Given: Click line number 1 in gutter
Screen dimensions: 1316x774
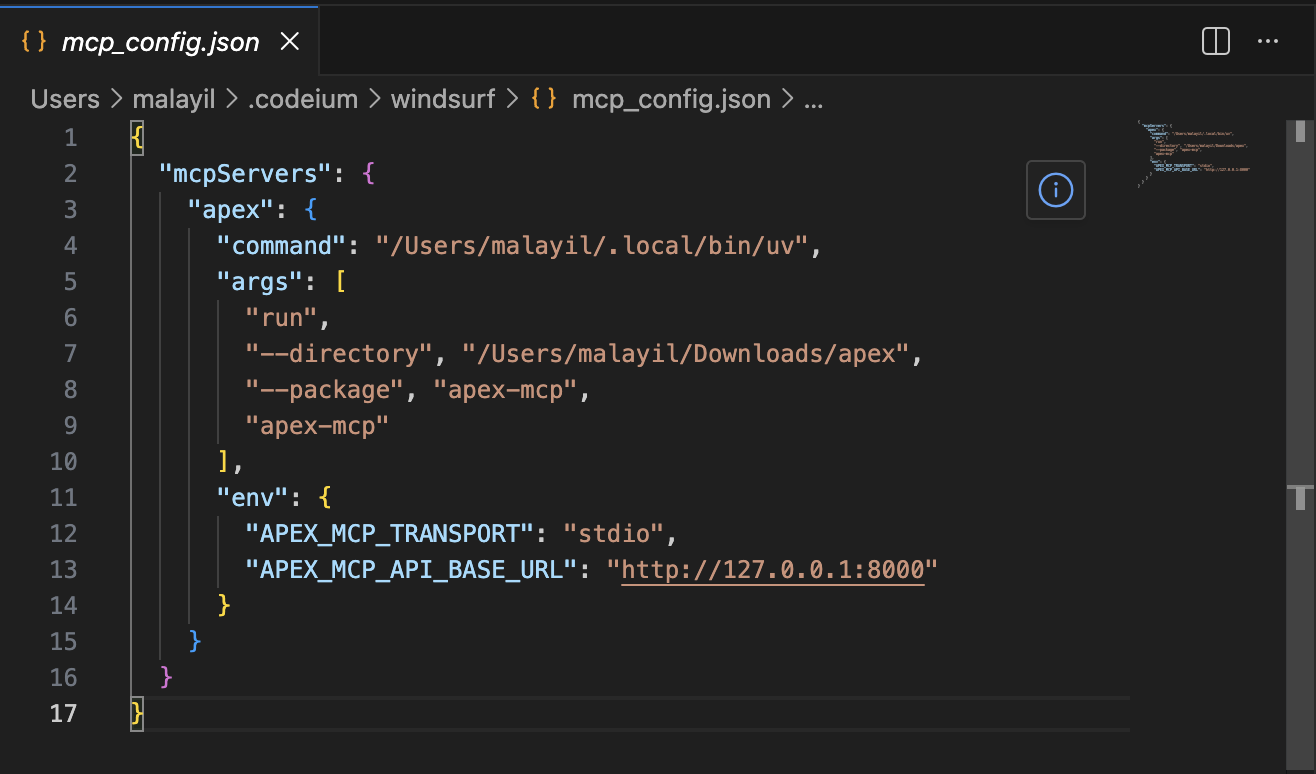Looking at the screenshot, I should point(70,137).
